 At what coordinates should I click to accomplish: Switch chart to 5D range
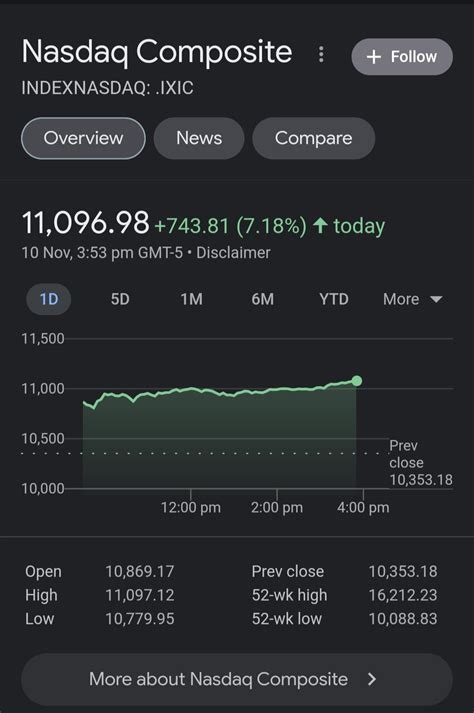[120, 299]
